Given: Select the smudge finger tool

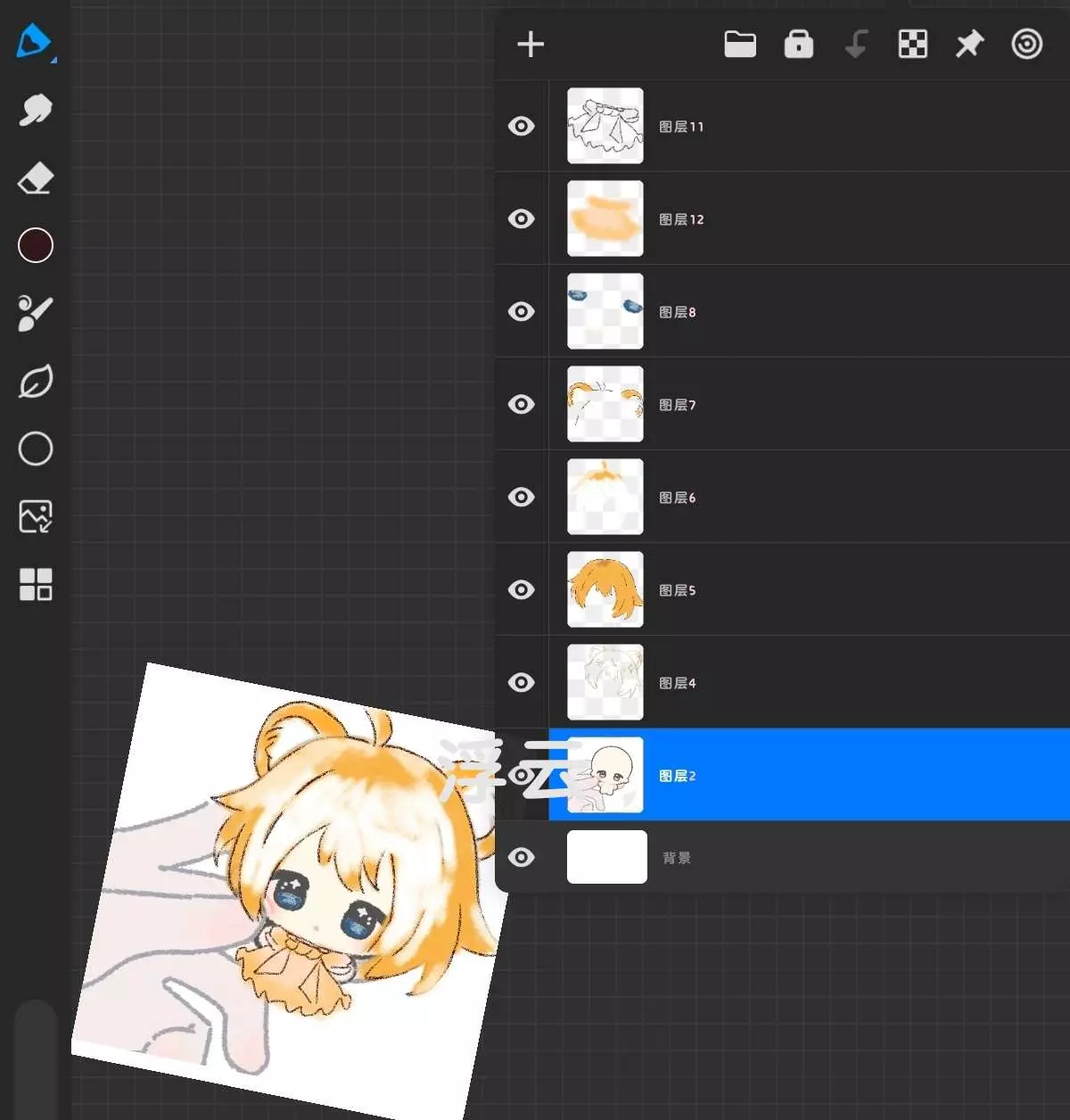Looking at the screenshot, I should (x=36, y=110).
